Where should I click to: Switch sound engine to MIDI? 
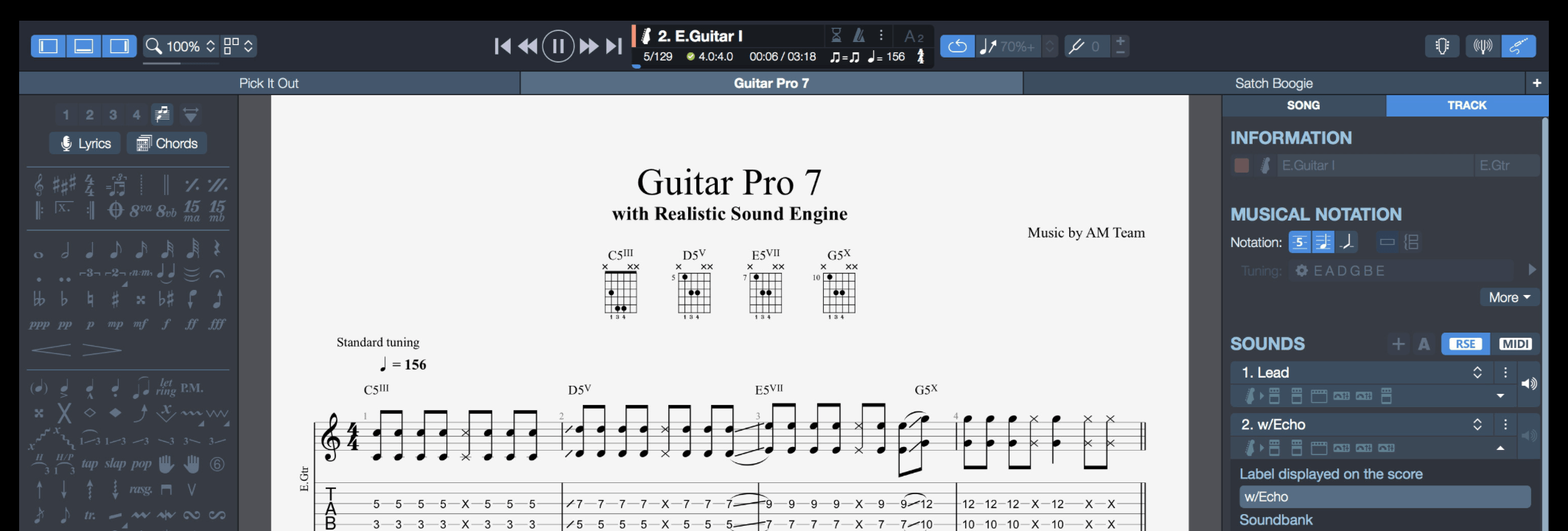pyautogui.click(x=1515, y=344)
